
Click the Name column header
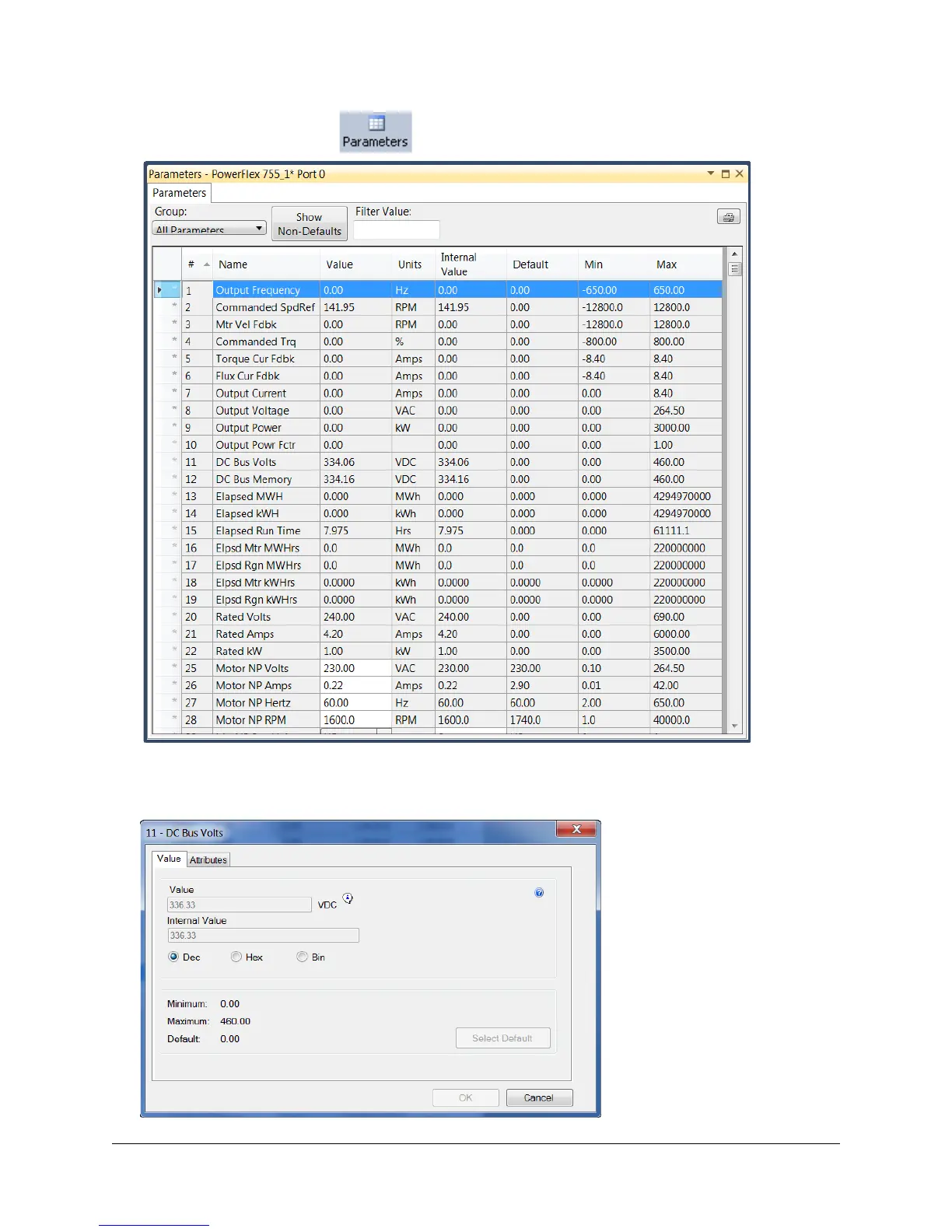point(266,264)
